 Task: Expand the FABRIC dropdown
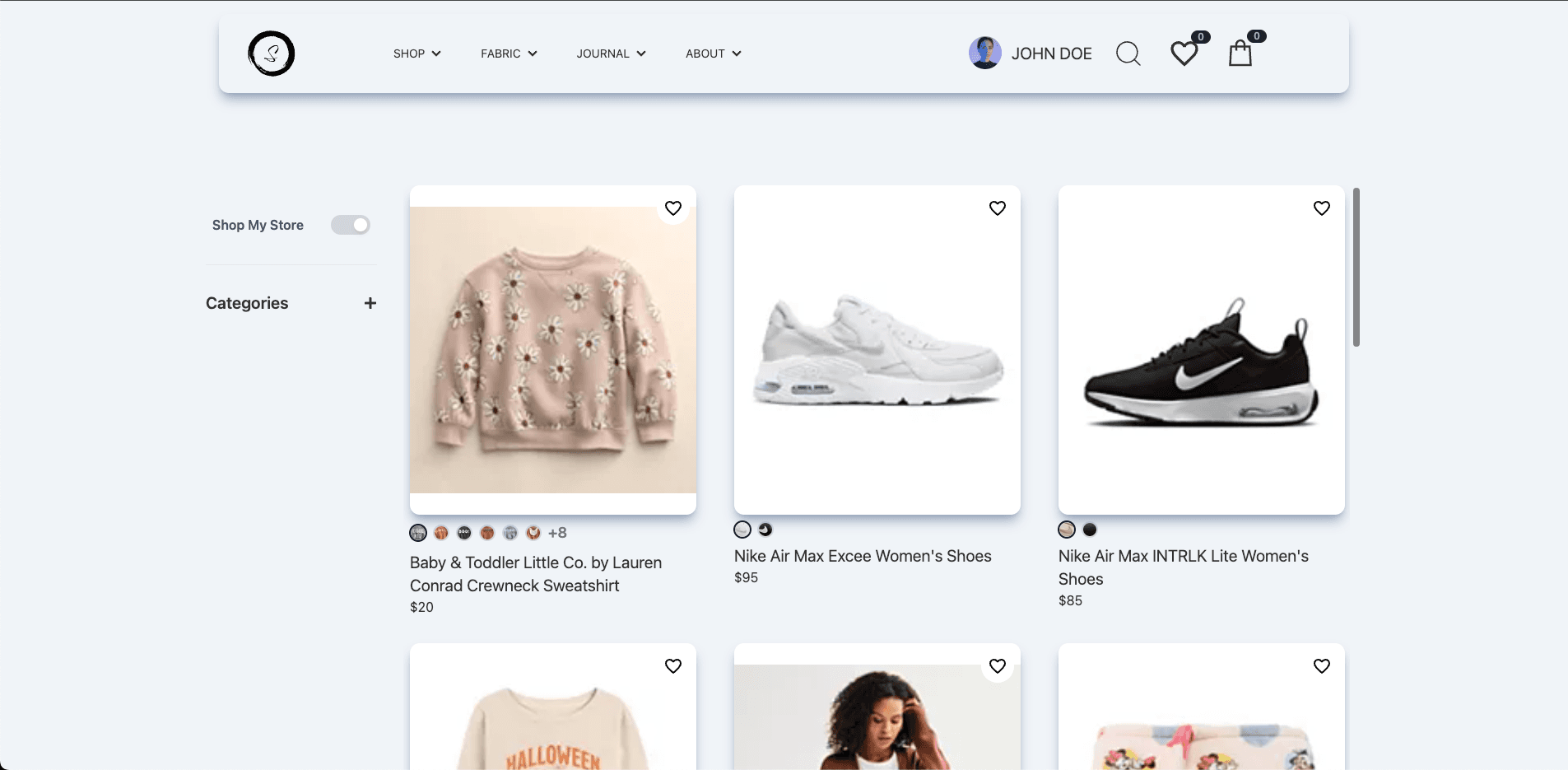pyautogui.click(x=507, y=53)
